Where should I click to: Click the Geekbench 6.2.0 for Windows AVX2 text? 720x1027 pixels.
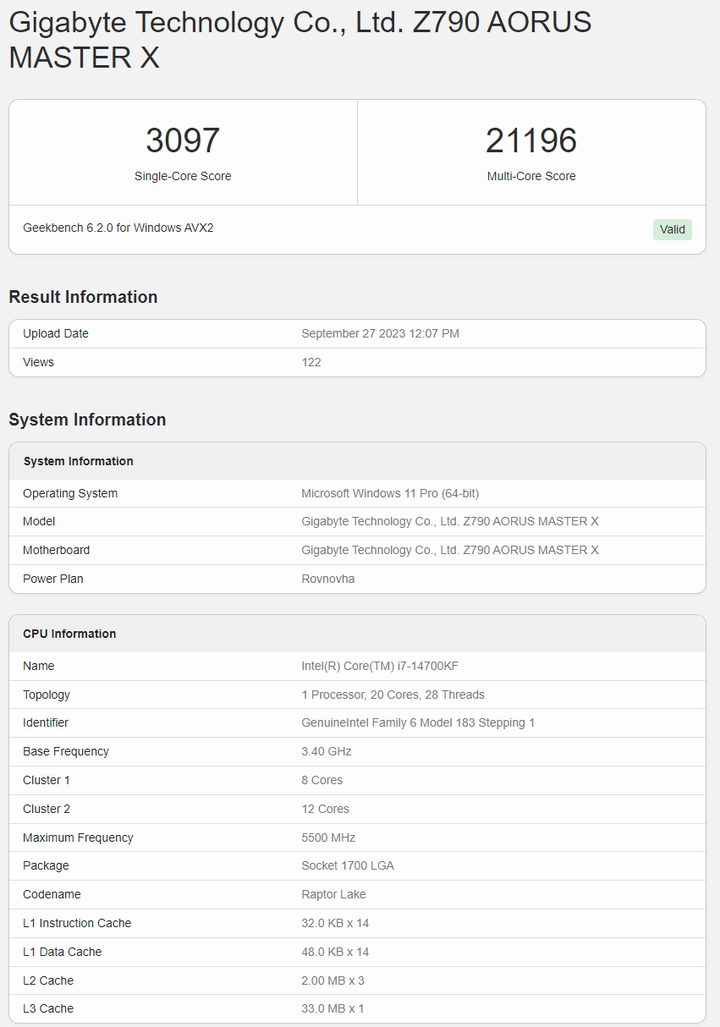click(118, 228)
